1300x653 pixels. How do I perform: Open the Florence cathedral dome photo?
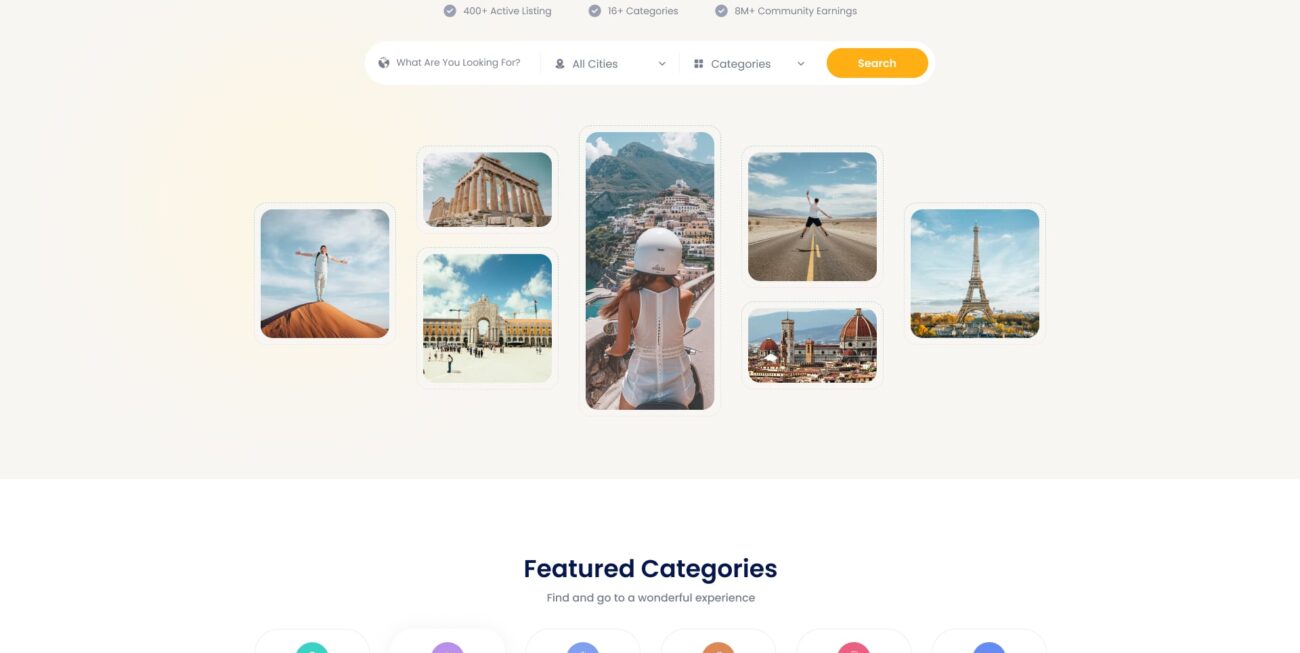812,345
